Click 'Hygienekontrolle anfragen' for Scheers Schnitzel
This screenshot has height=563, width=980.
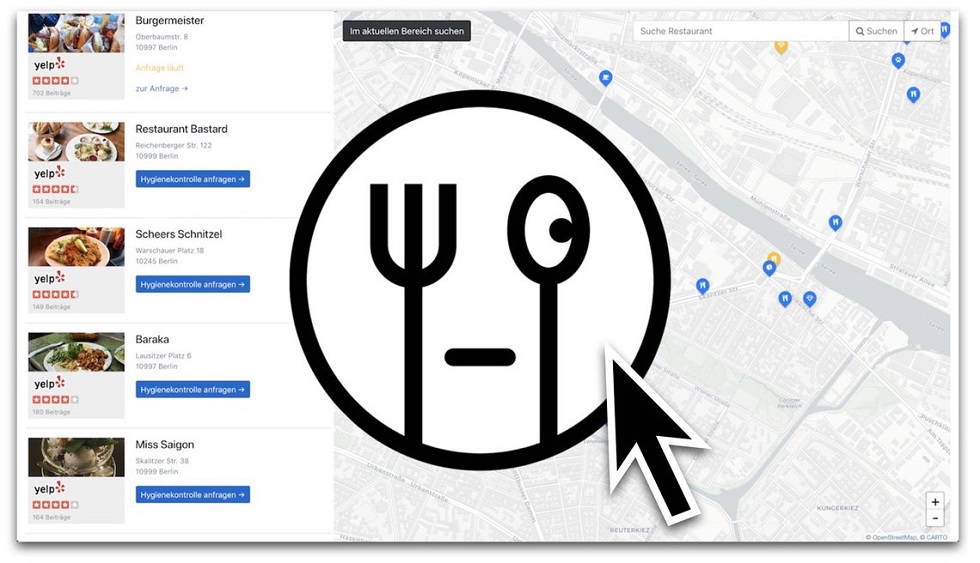[x=192, y=284]
